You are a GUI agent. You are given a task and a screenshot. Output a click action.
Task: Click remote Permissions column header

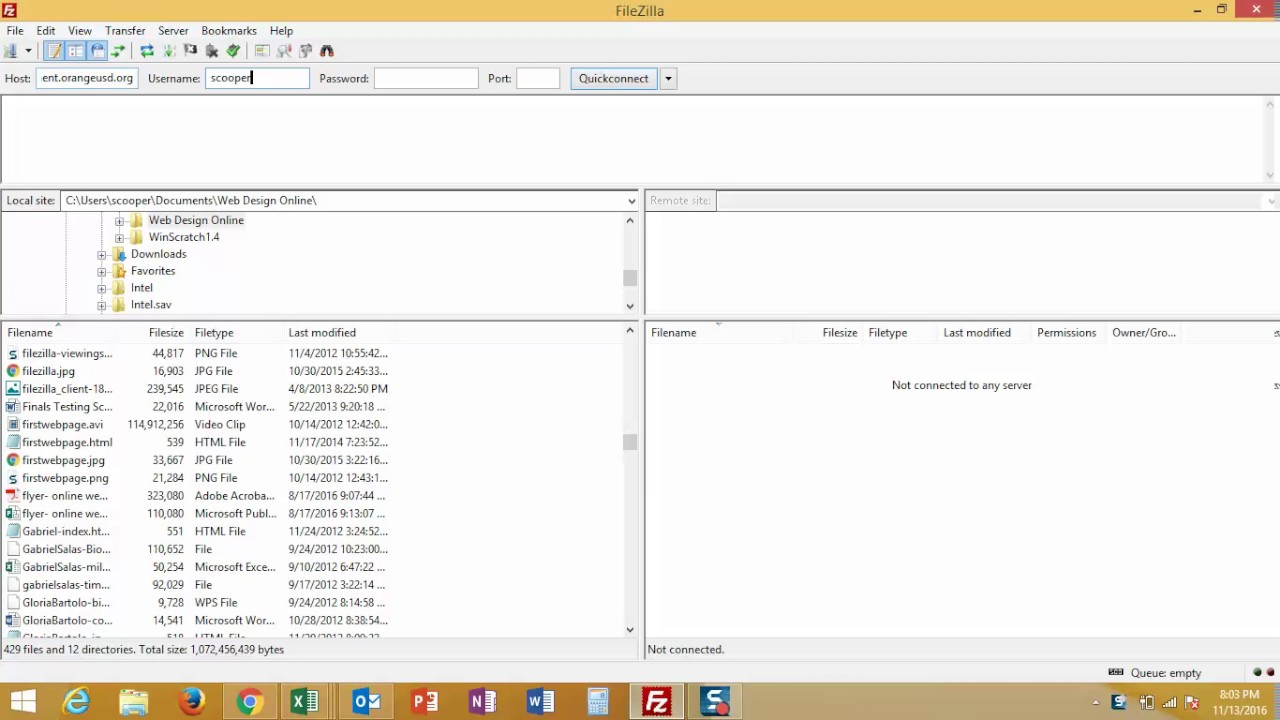(x=1066, y=332)
